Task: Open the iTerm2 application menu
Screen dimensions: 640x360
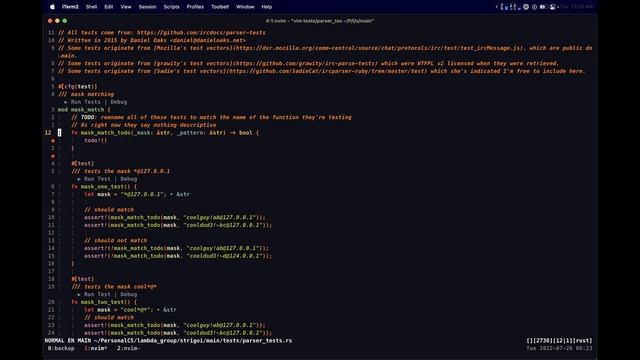Action: (70, 7)
